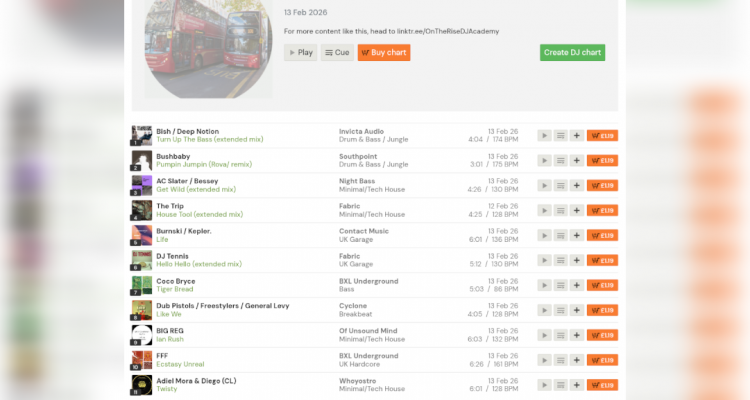This screenshot has width=750, height=400.
Task: Cue the Pumpin Jumpin track row
Action: (x=560, y=160)
